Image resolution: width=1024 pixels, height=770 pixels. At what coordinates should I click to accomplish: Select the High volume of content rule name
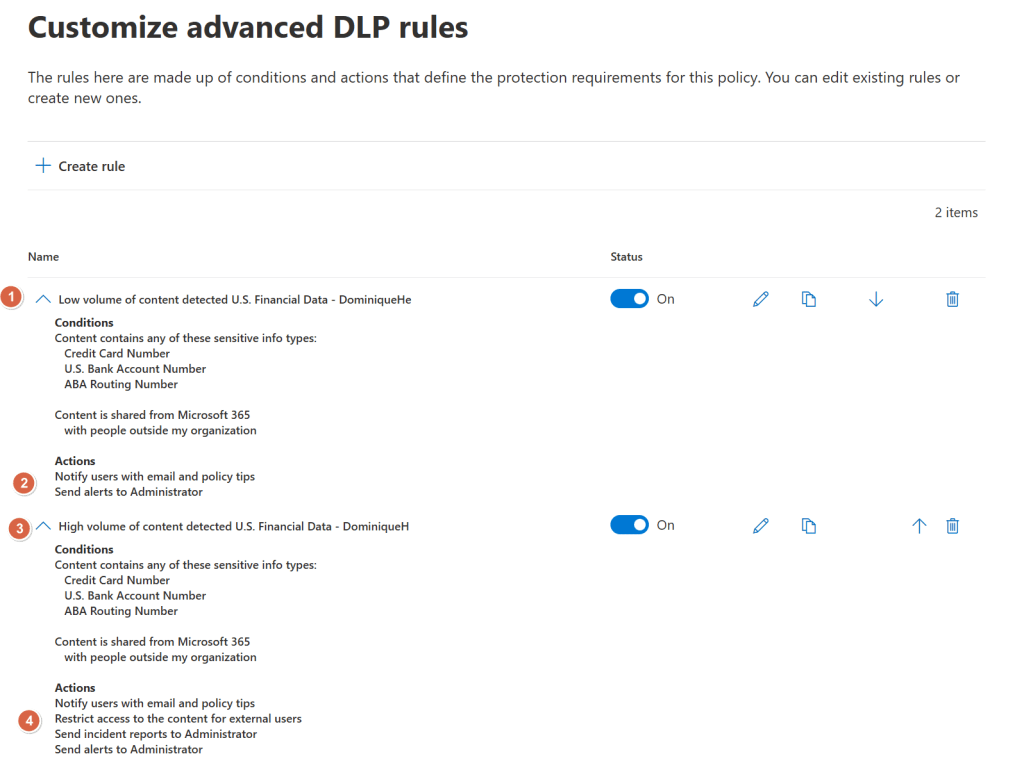coord(233,526)
